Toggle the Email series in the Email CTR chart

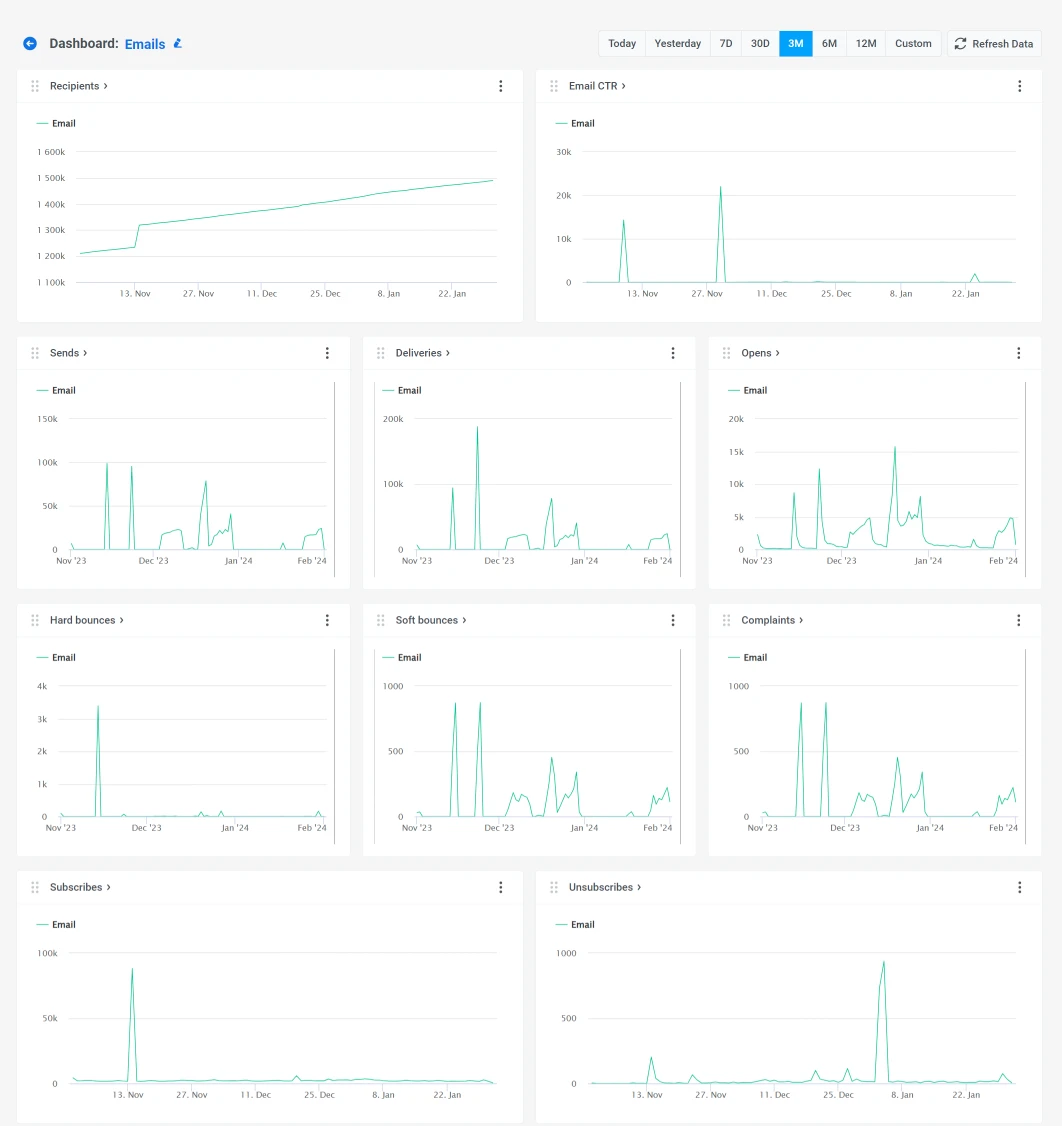[x=575, y=123]
